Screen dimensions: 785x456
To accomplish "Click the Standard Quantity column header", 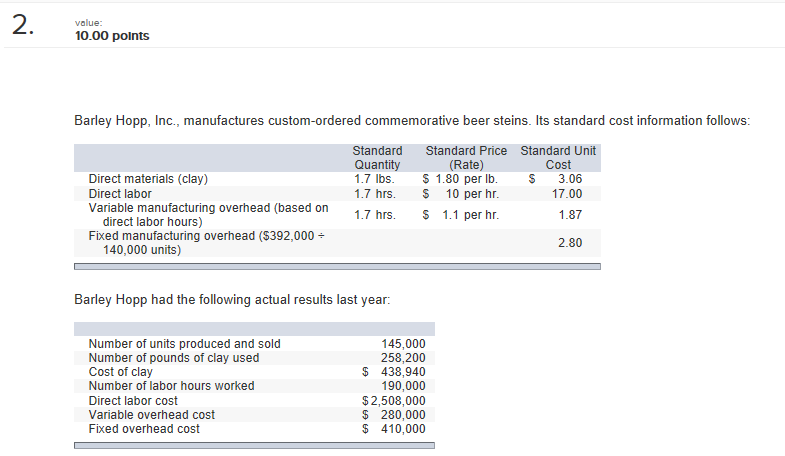I will [x=377, y=158].
